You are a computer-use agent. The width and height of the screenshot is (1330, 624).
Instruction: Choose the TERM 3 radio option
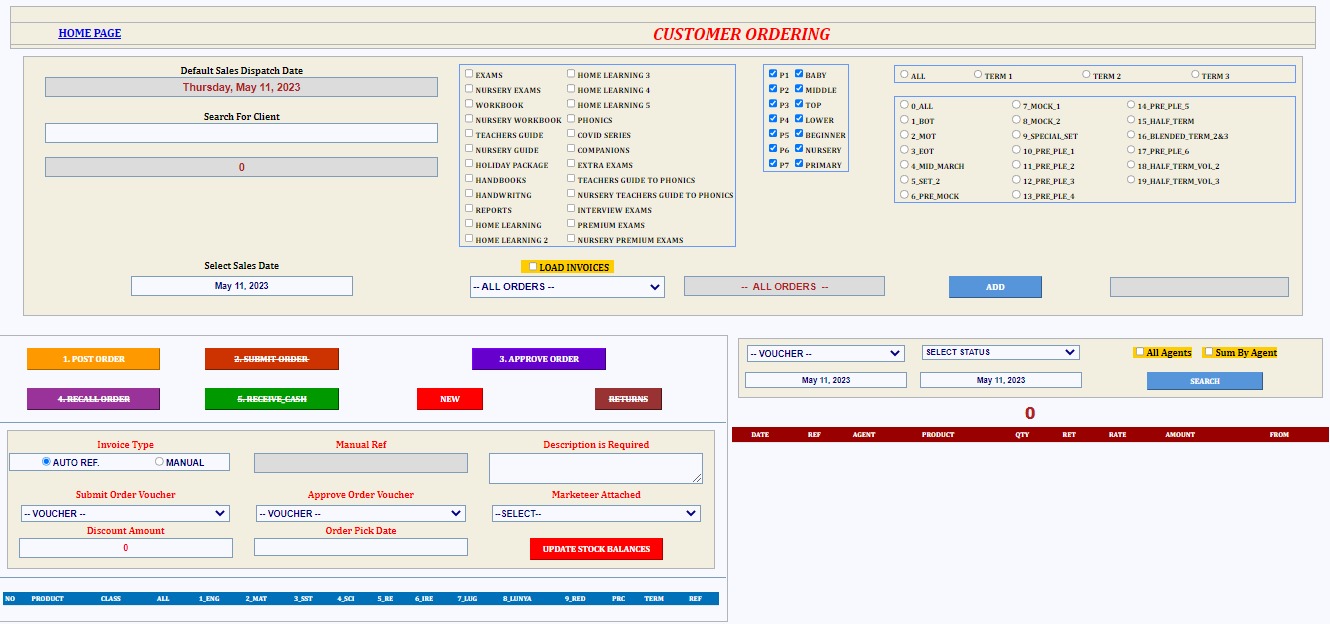click(x=1196, y=74)
